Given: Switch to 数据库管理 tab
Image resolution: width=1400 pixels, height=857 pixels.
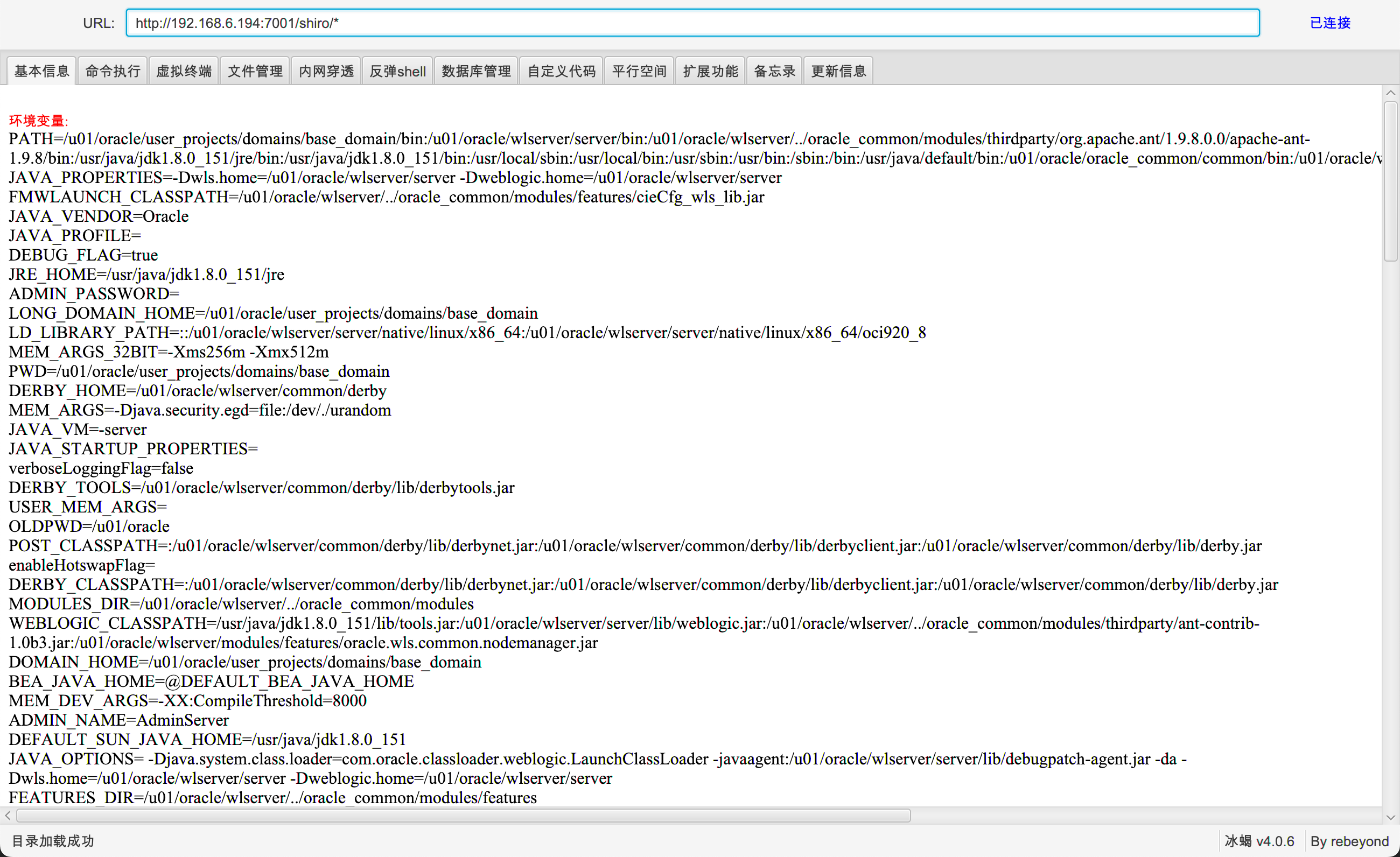Looking at the screenshot, I should tap(475, 71).
